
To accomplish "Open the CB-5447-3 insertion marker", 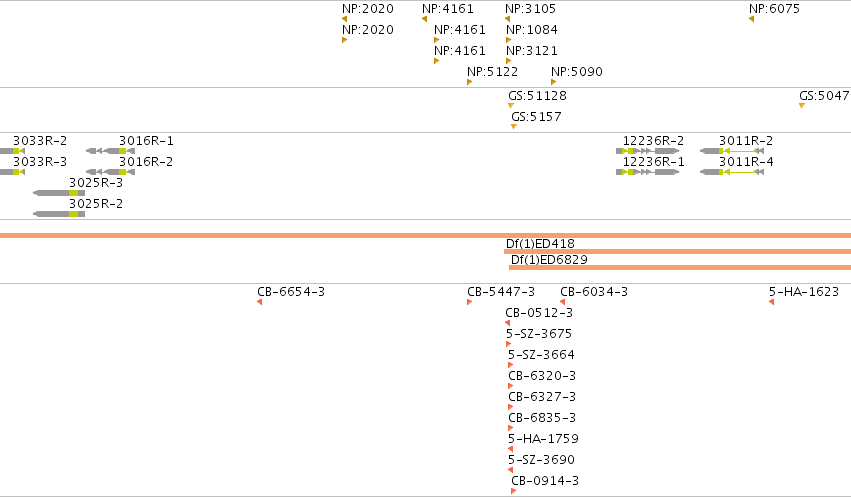I will click(x=469, y=302).
